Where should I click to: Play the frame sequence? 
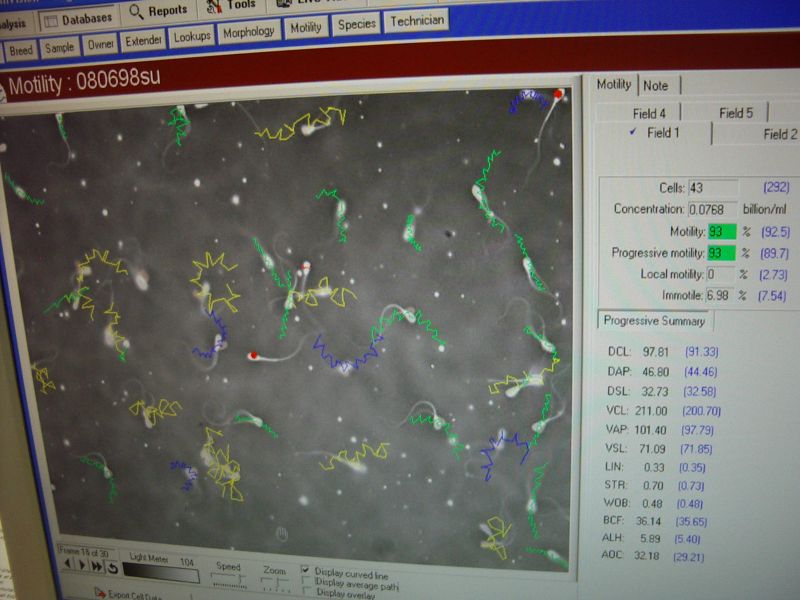[x=82, y=565]
